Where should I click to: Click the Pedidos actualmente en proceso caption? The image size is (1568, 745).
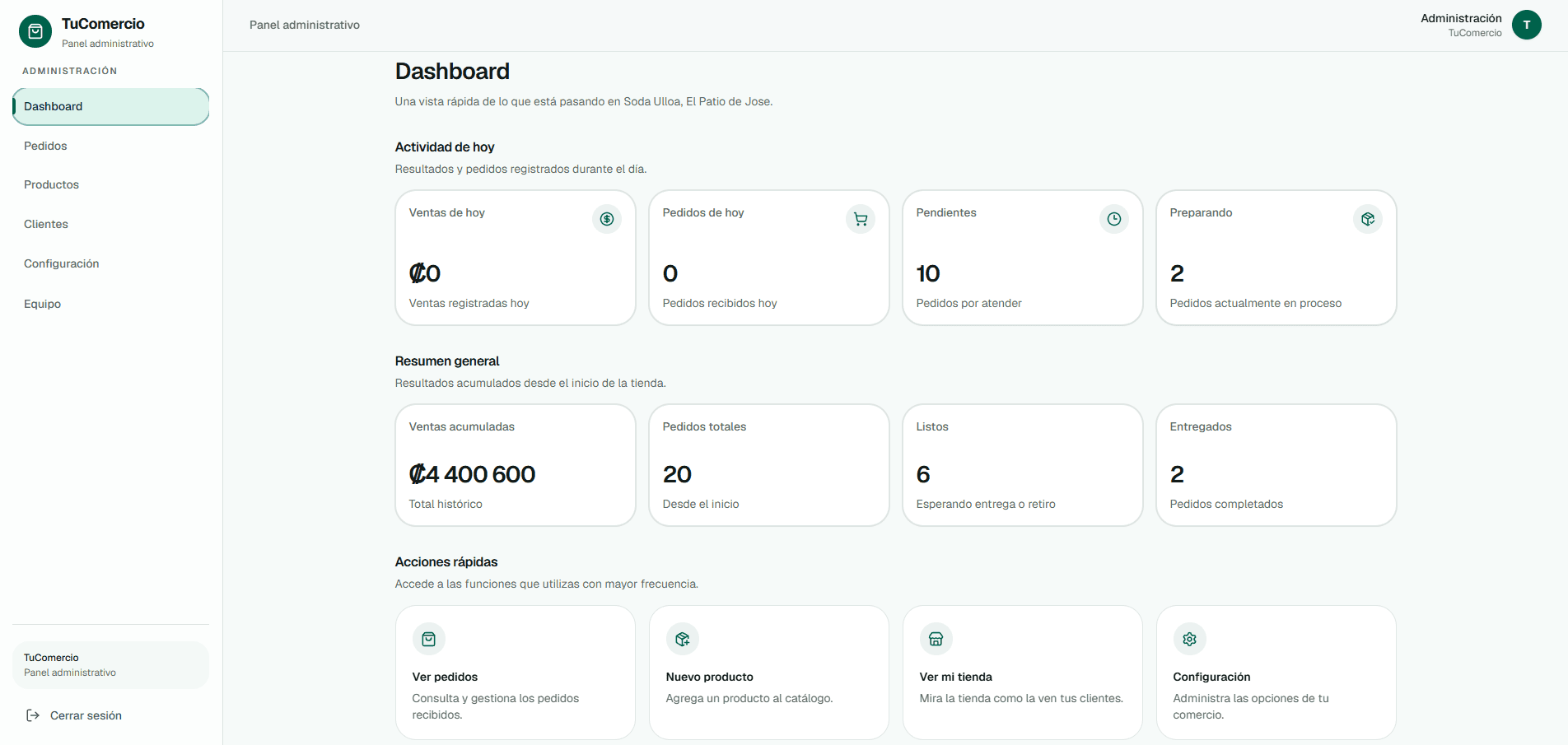[x=1256, y=303]
